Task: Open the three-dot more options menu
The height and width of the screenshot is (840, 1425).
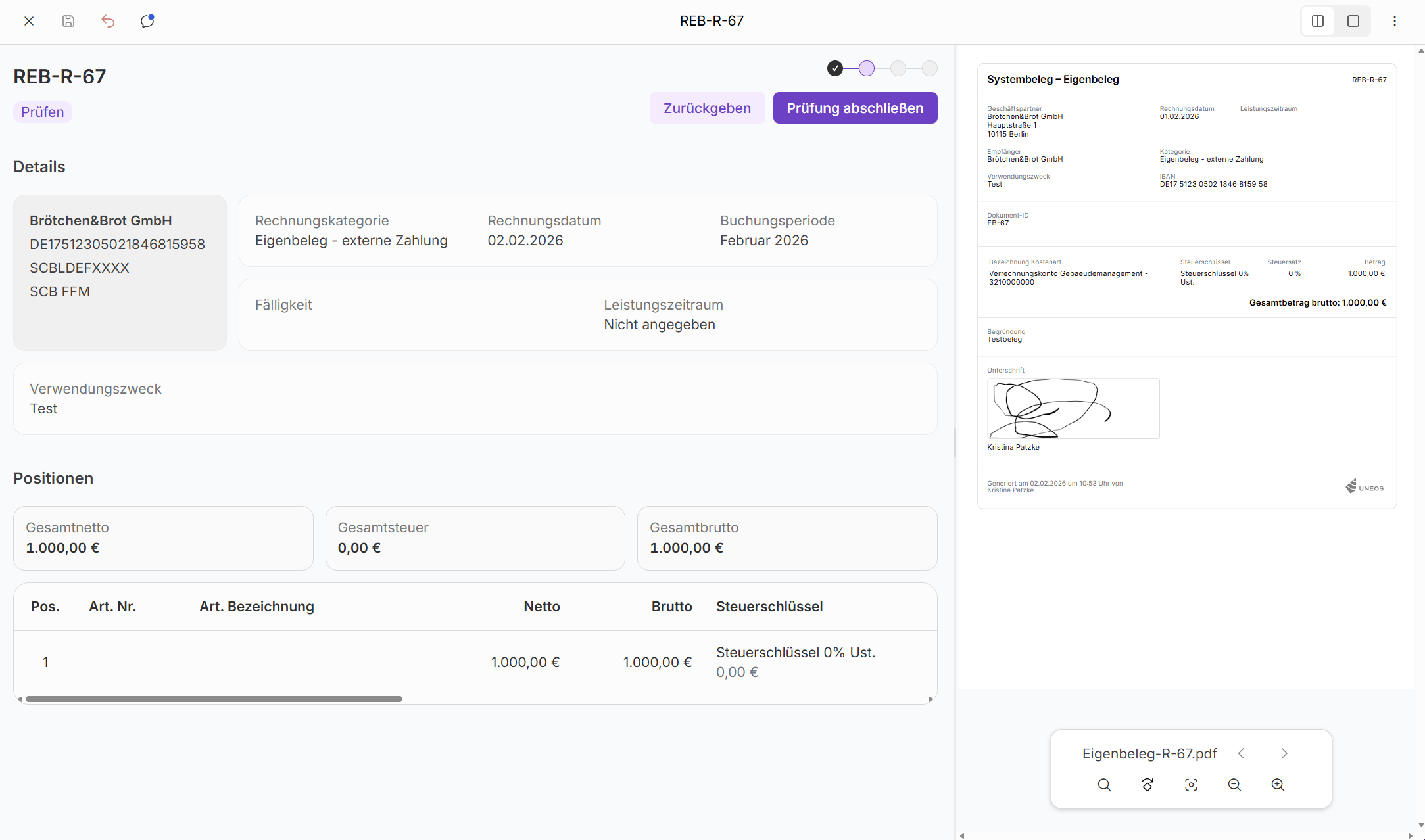Action: [x=1395, y=21]
